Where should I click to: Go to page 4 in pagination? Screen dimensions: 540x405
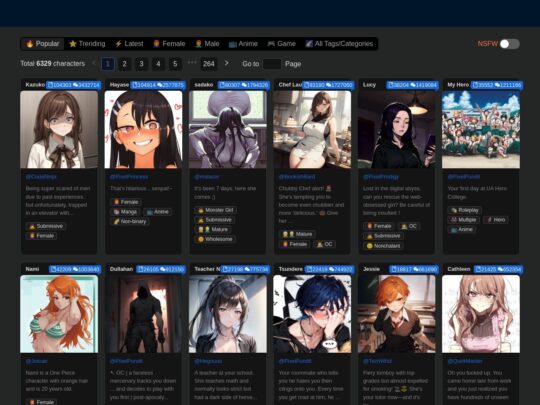pyautogui.click(x=158, y=64)
